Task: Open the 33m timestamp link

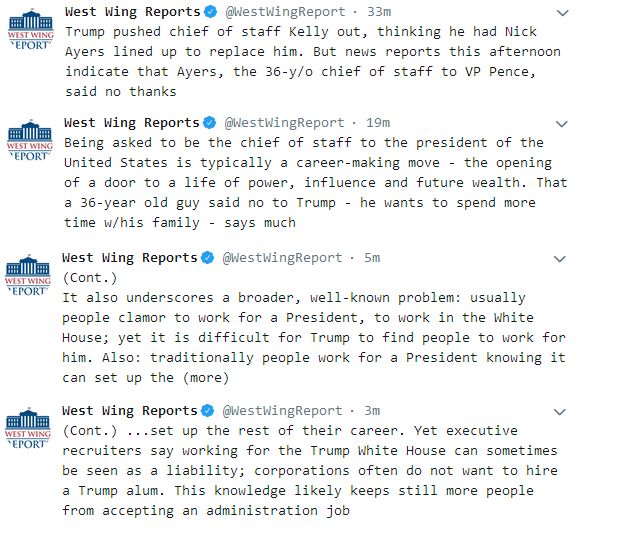Action: [x=379, y=11]
